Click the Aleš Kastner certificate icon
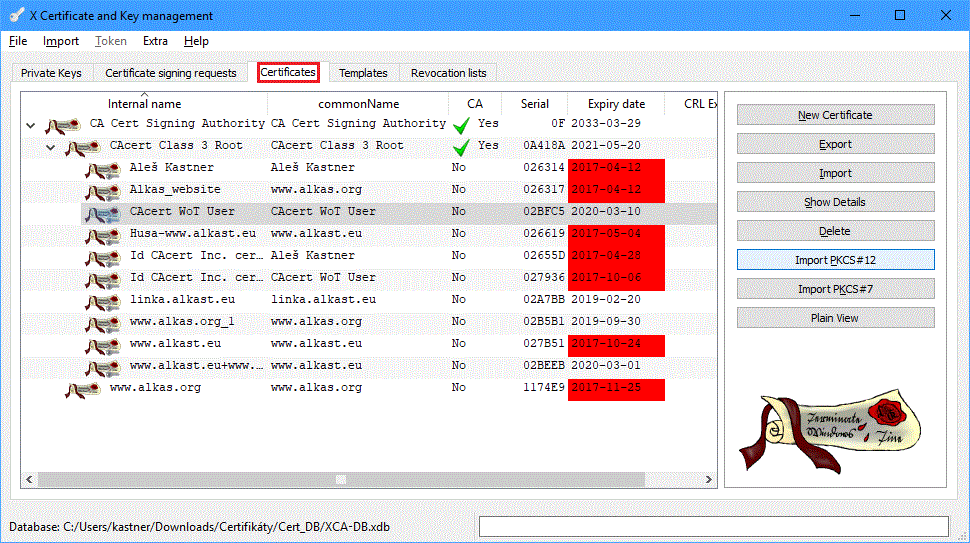This screenshot has width=970, height=543. point(102,169)
